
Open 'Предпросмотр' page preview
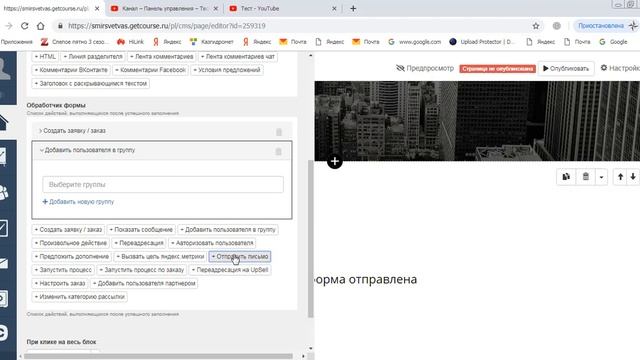[425, 68]
